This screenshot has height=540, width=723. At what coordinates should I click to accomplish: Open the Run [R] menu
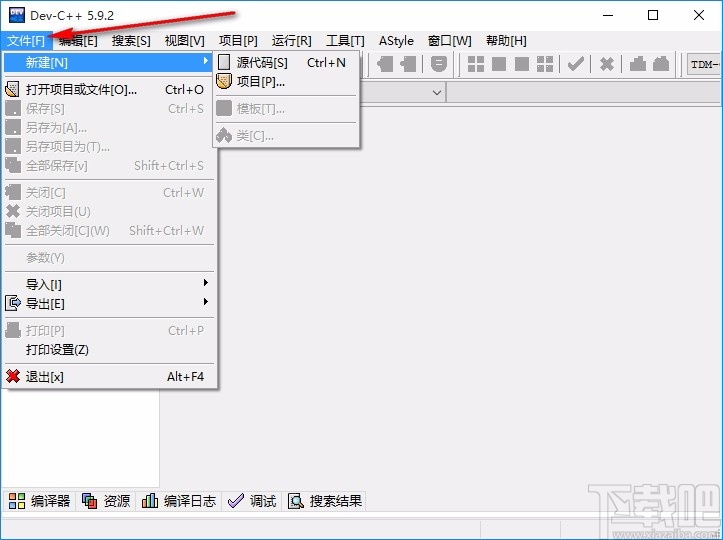tap(291, 41)
